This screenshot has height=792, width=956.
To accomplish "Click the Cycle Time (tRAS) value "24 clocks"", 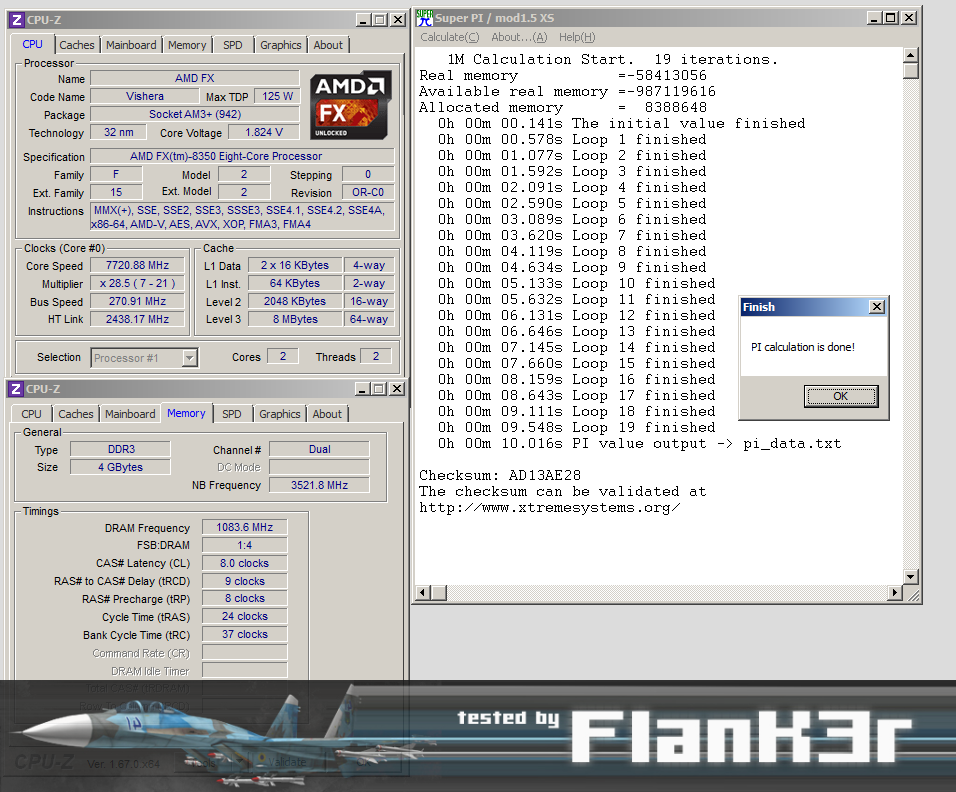I will point(244,616).
